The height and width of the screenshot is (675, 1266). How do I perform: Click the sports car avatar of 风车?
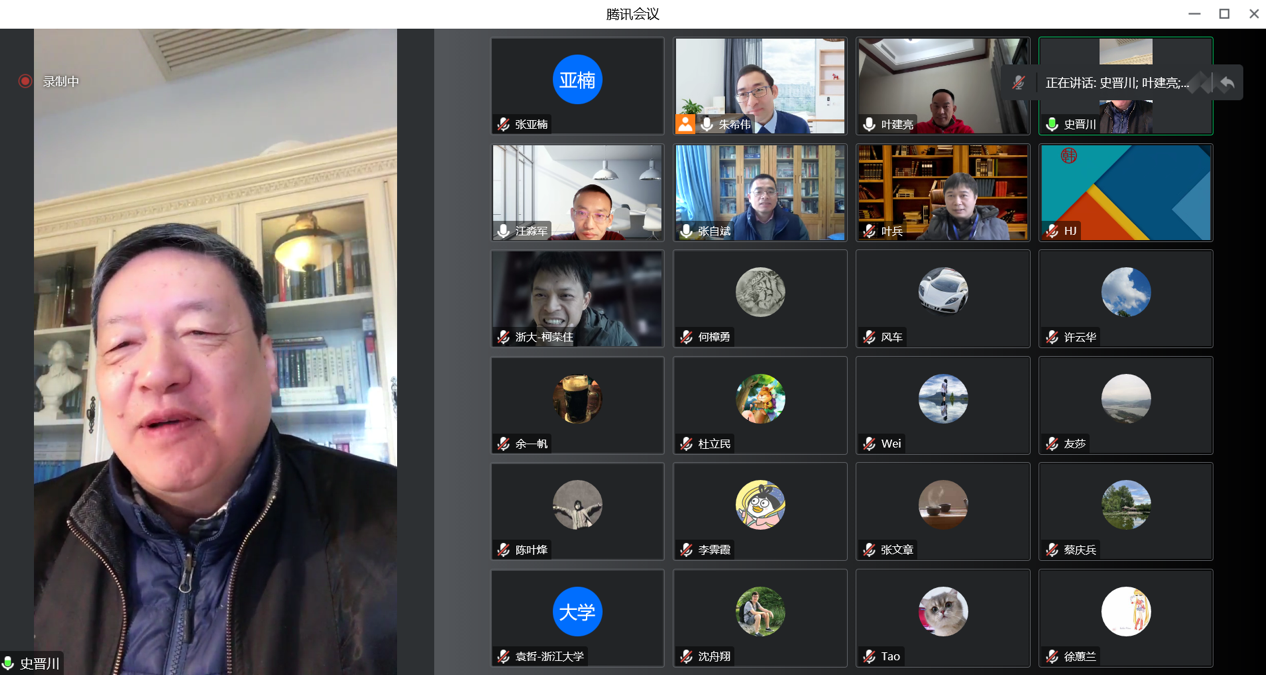coord(943,291)
